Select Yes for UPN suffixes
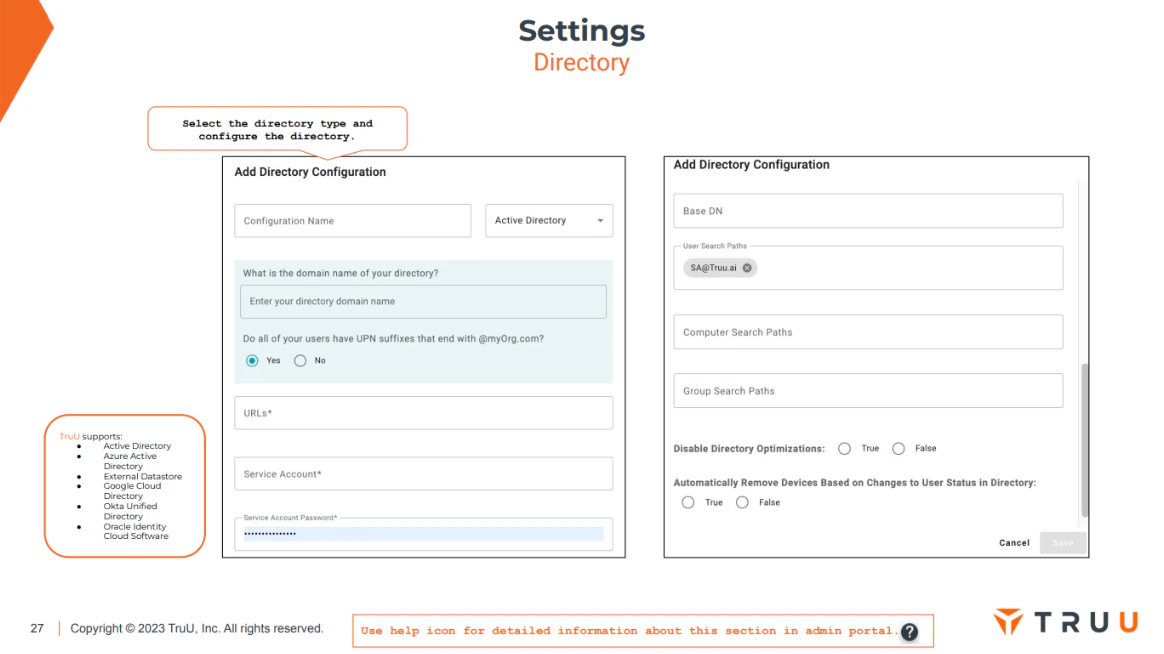Viewport: 1164px width, 654px height. pyautogui.click(x=252, y=361)
